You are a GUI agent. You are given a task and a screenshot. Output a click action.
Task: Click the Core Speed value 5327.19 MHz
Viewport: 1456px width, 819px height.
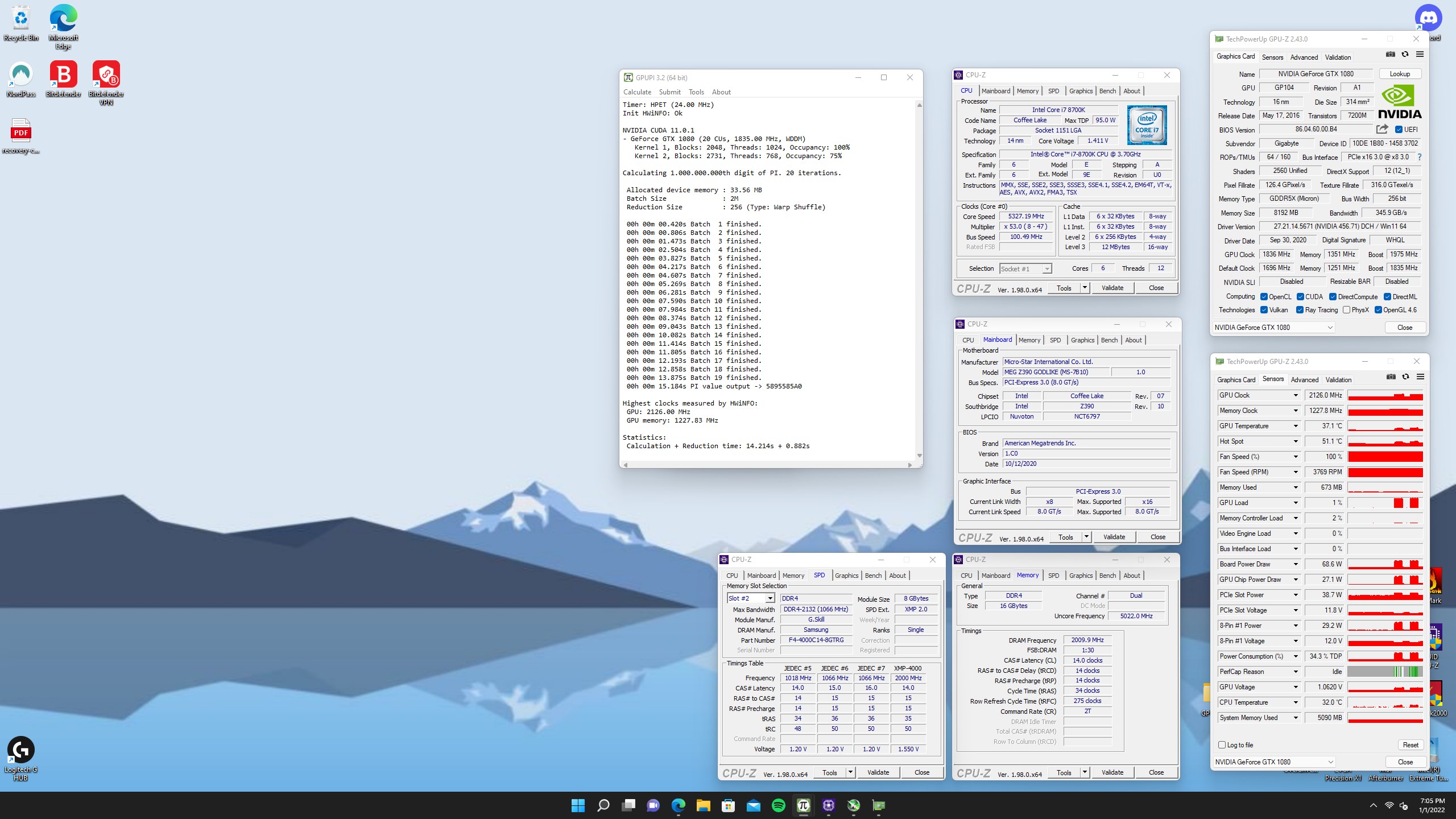(1025, 216)
